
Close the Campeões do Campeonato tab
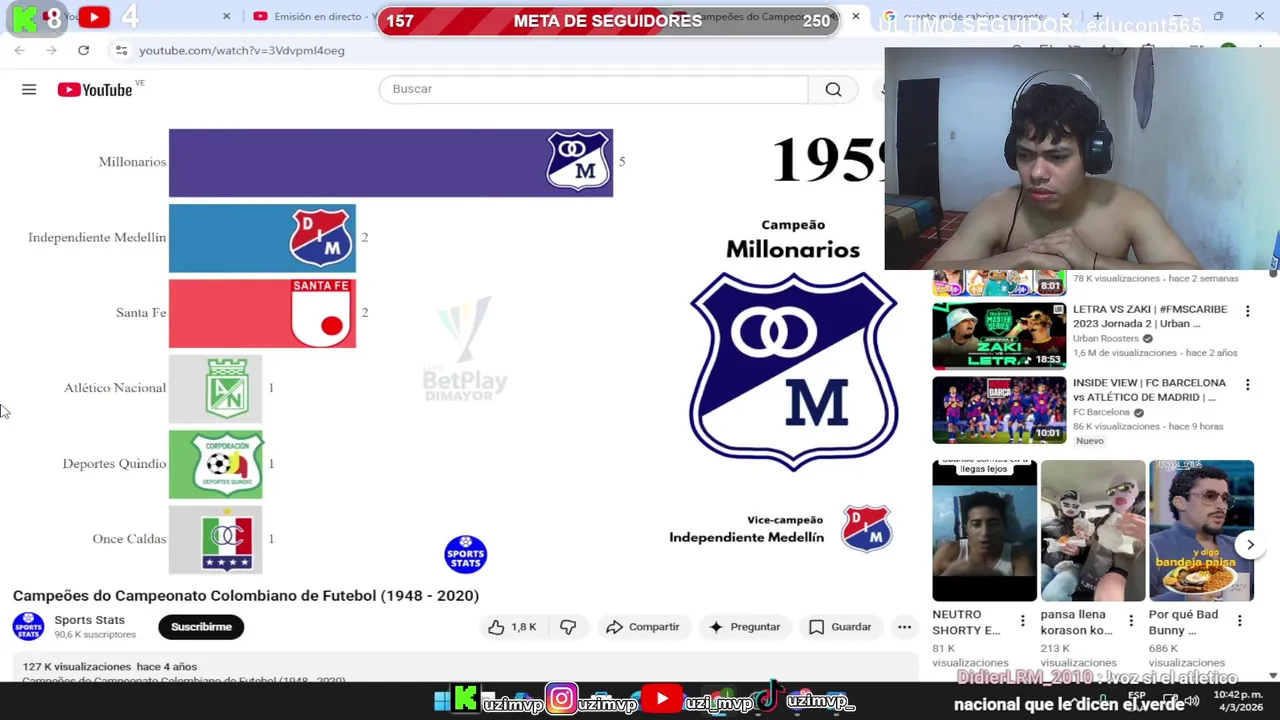pyautogui.click(x=855, y=16)
